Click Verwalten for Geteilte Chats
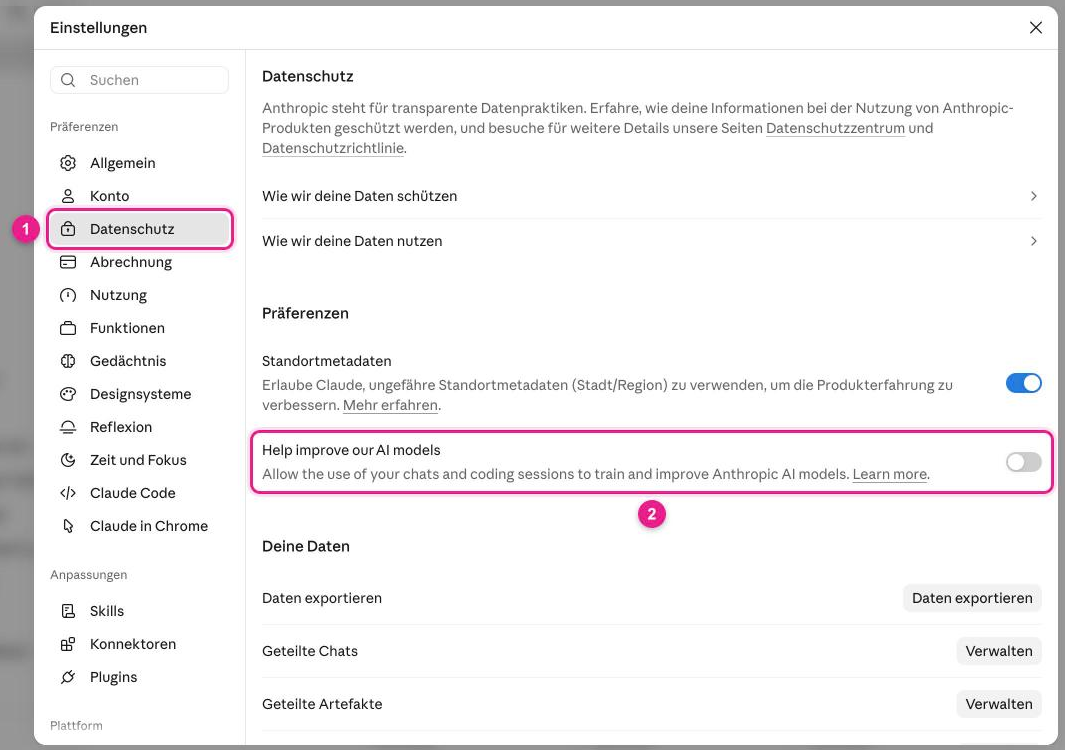 pyautogui.click(x=998, y=651)
